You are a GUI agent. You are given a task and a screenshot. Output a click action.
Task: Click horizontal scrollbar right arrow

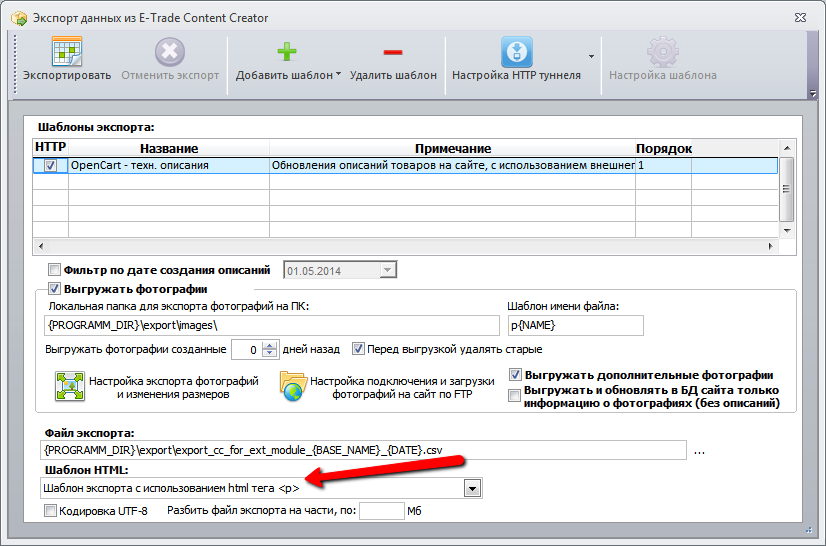771,246
